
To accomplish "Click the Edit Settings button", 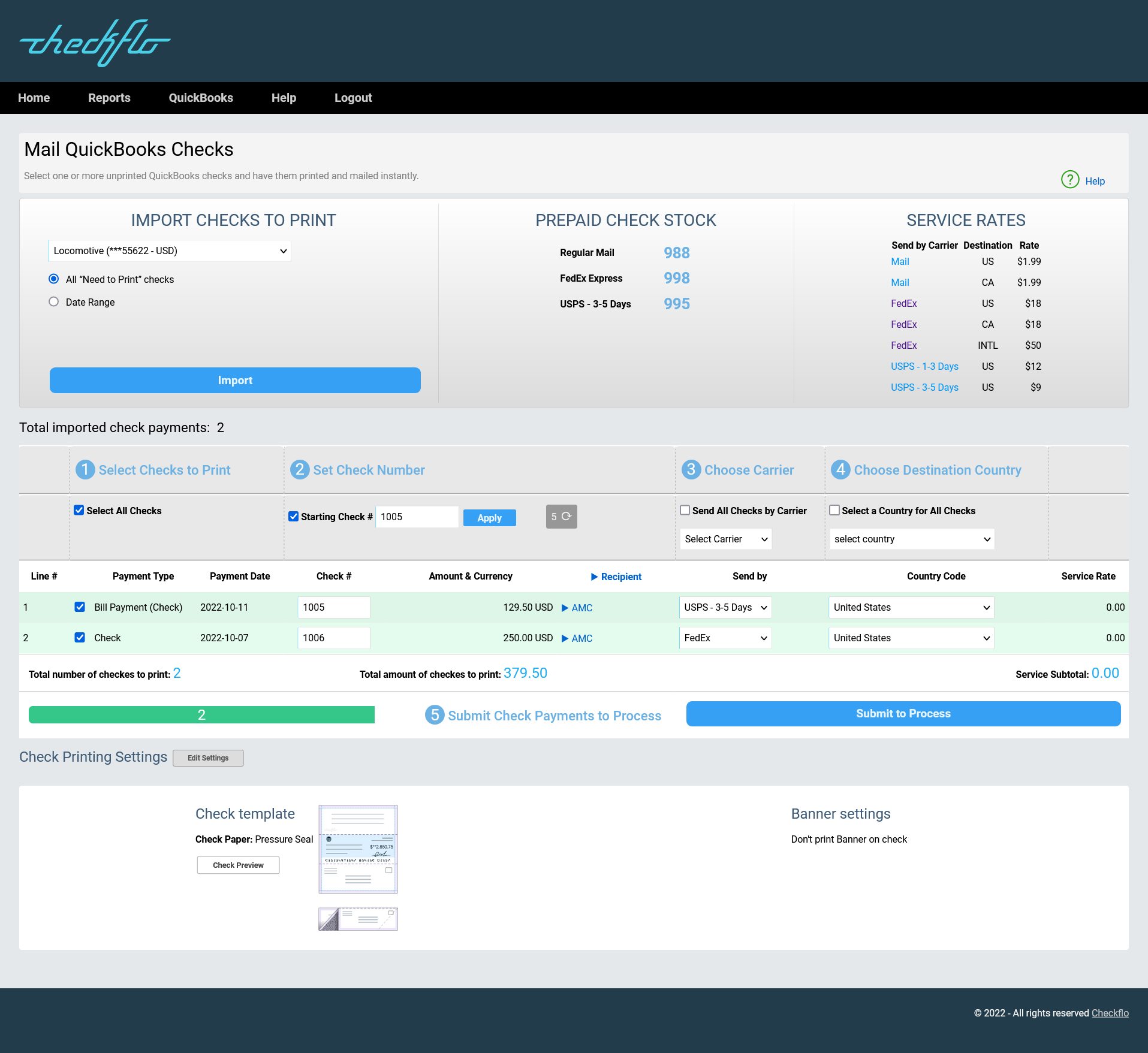I will coord(208,758).
